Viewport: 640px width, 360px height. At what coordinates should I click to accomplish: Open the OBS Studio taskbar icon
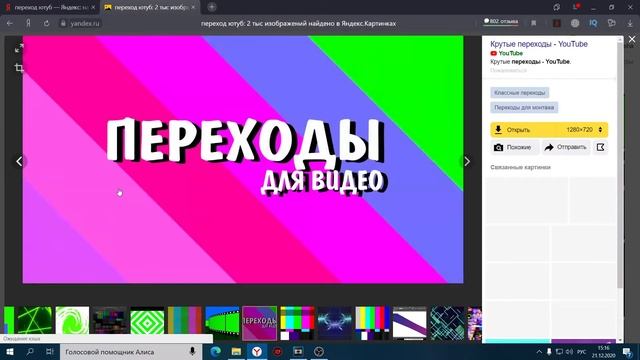319,351
